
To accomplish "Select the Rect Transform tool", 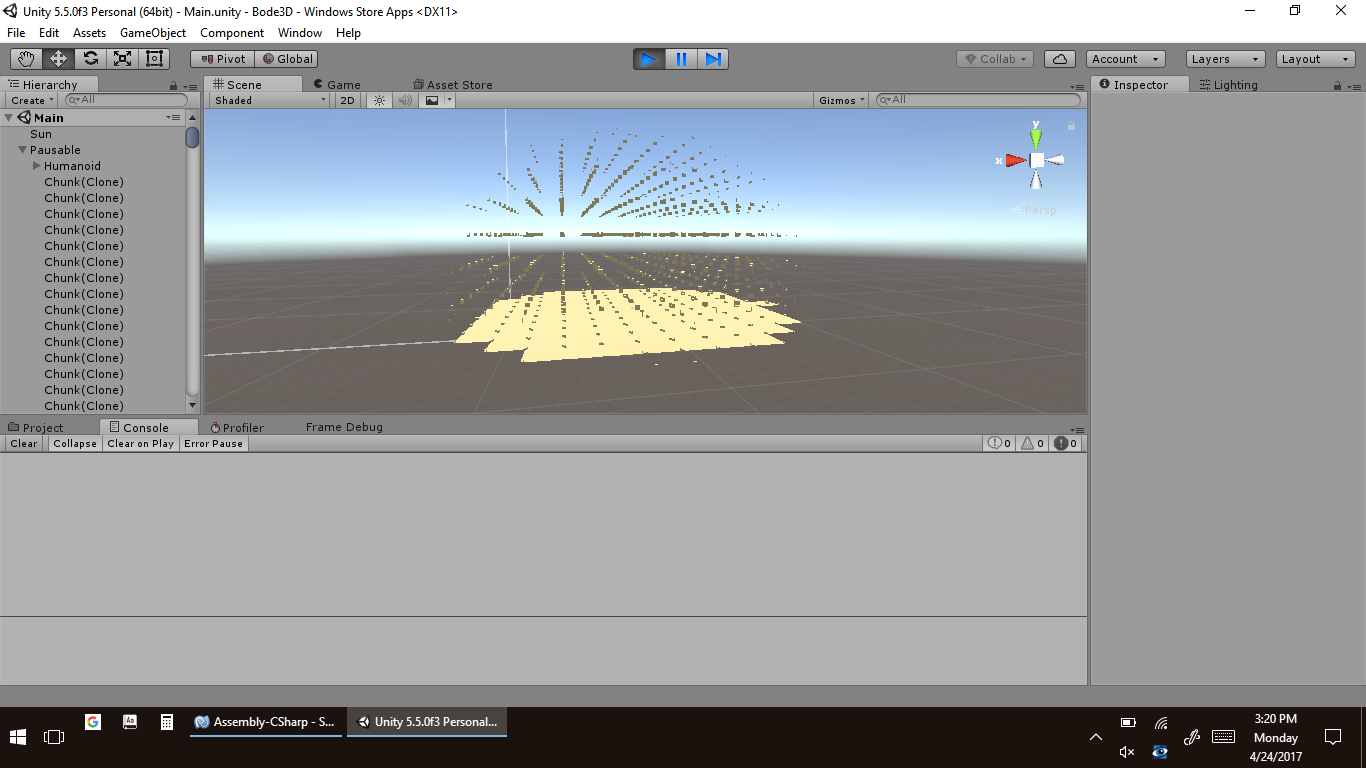I will 154,59.
